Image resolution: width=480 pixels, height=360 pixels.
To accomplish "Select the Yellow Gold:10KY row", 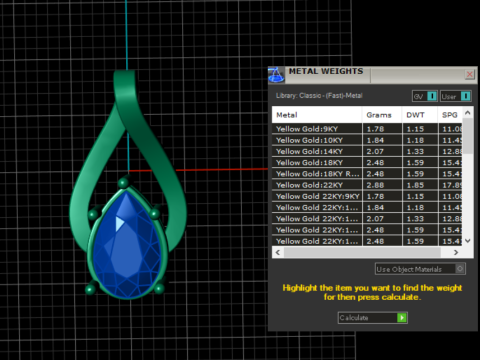I will click(367, 140).
